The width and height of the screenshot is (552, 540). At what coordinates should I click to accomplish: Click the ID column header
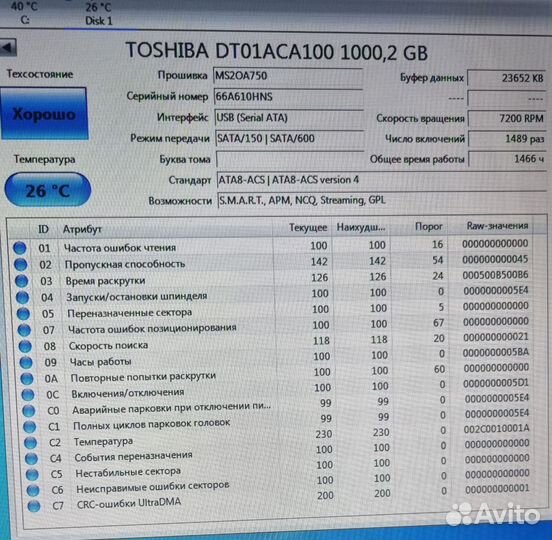43,230
